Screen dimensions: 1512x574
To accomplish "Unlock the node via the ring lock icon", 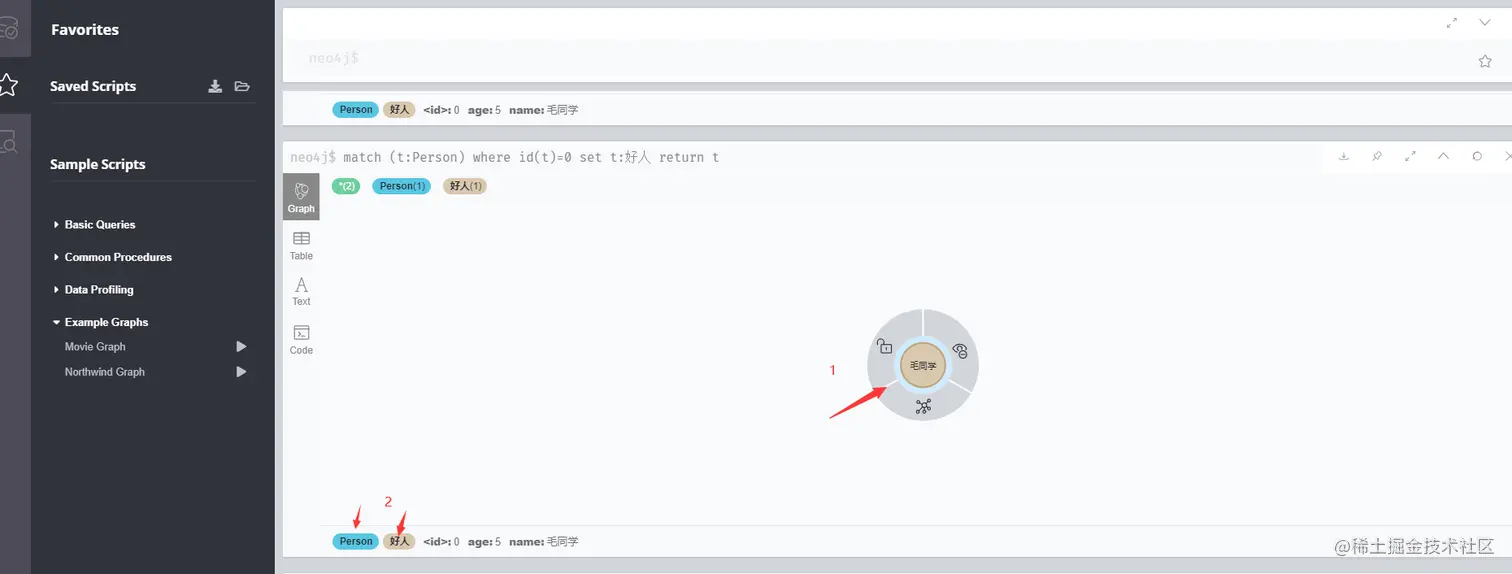I will 884,347.
